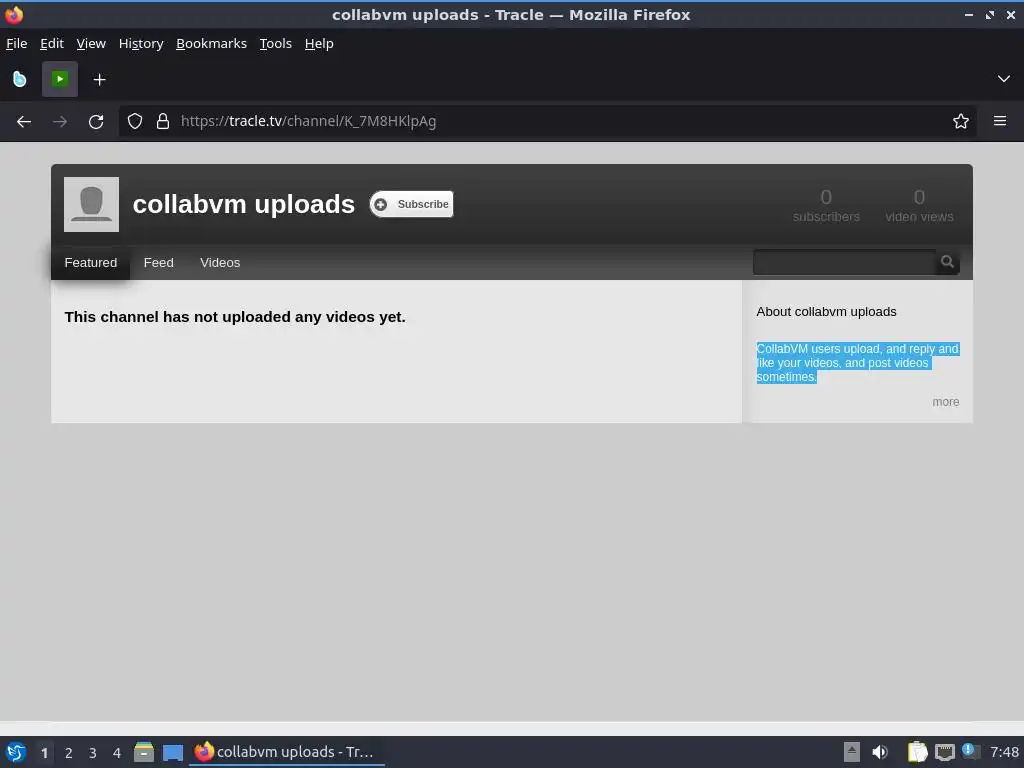
Task: Close the Firefox window
Action: (1010, 14)
